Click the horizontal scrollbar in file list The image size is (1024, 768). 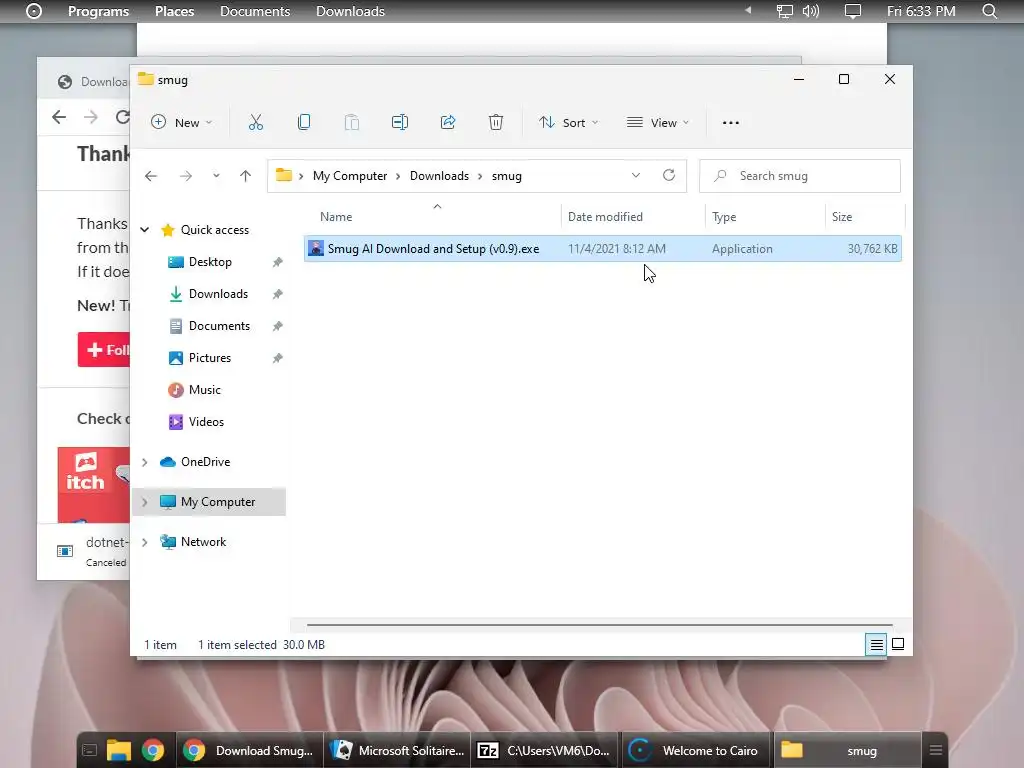(x=600, y=625)
